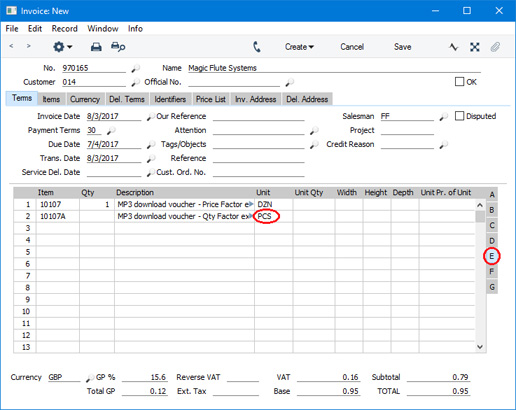This screenshot has width=516, height=410.
Task: Click the lookup icon next to Salesman
Action: tap(443, 116)
